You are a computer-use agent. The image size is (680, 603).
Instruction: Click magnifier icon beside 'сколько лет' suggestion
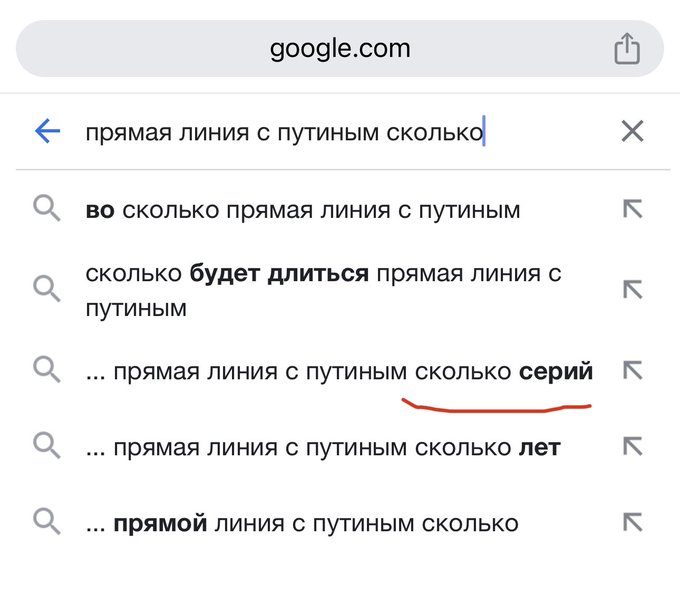(47, 446)
